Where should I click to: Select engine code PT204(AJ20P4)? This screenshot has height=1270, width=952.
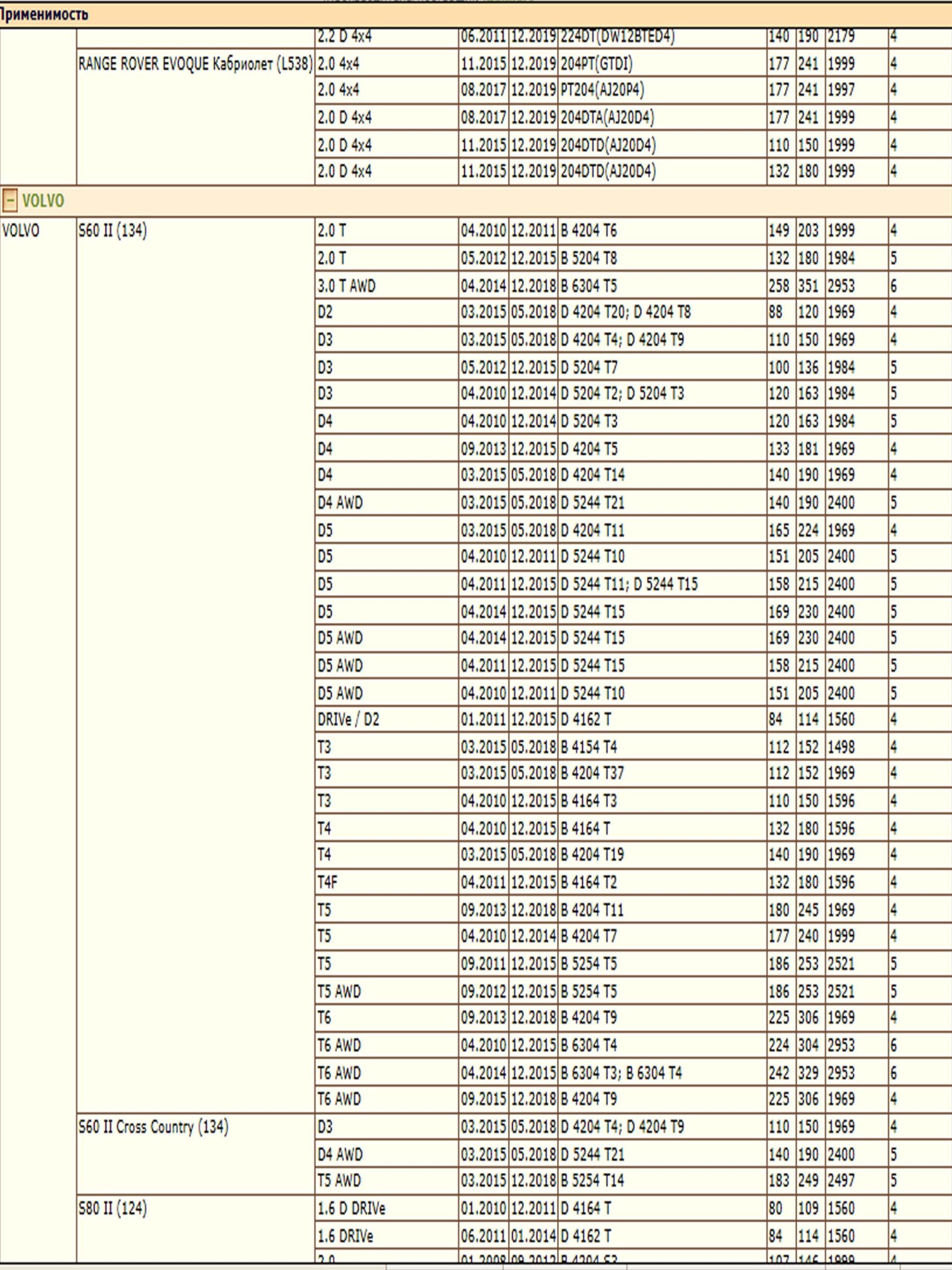pos(602,90)
